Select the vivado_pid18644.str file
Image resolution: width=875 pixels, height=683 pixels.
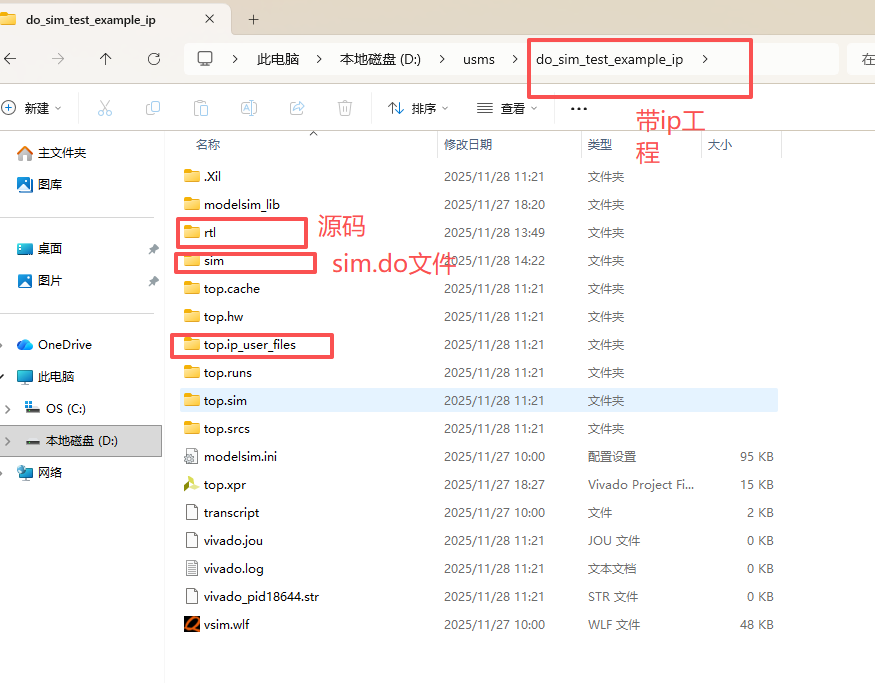pyautogui.click(x=479, y=597)
